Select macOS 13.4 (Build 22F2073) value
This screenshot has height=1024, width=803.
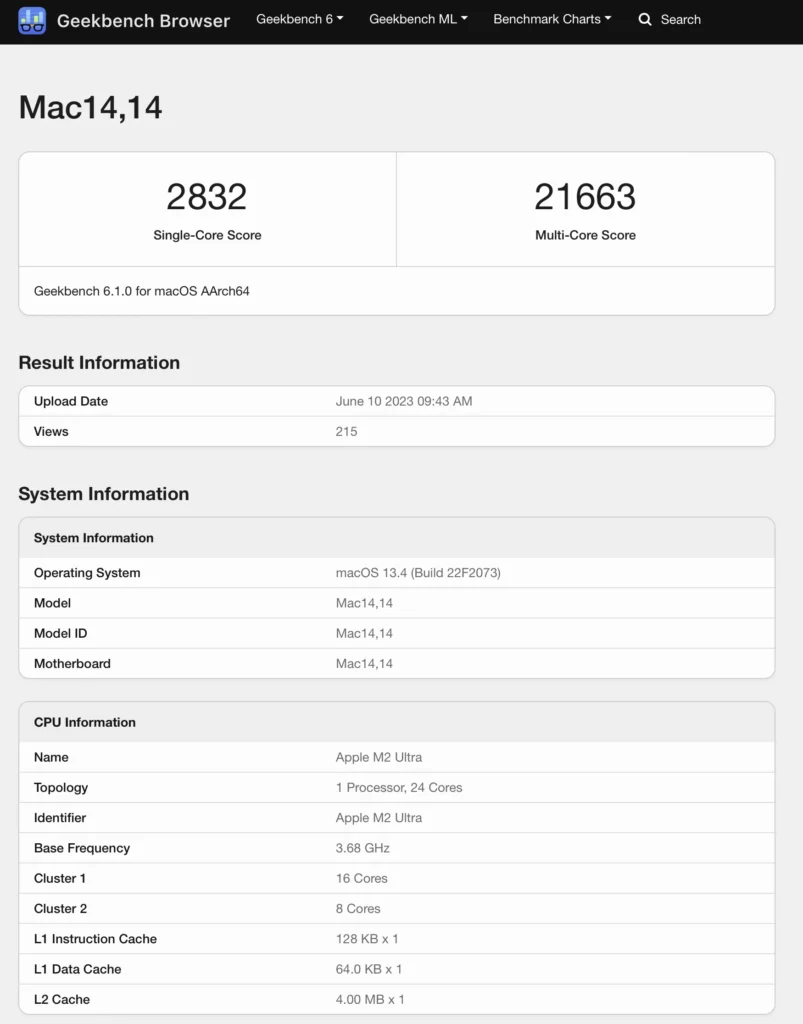click(x=418, y=573)
